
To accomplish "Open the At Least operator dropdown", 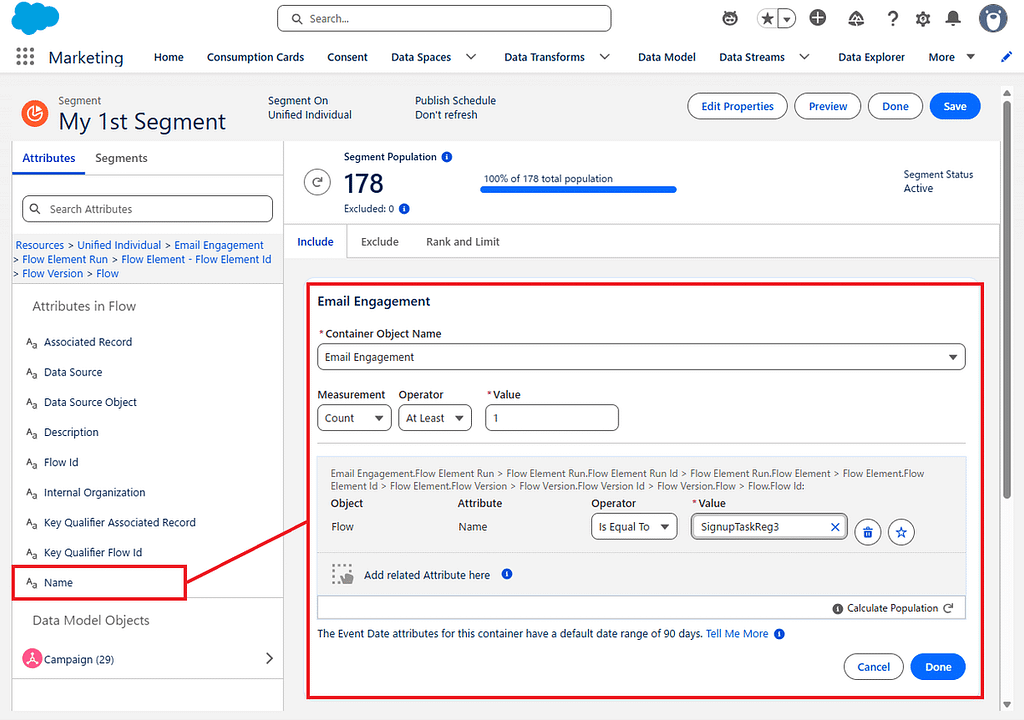I will click(435, 418).
